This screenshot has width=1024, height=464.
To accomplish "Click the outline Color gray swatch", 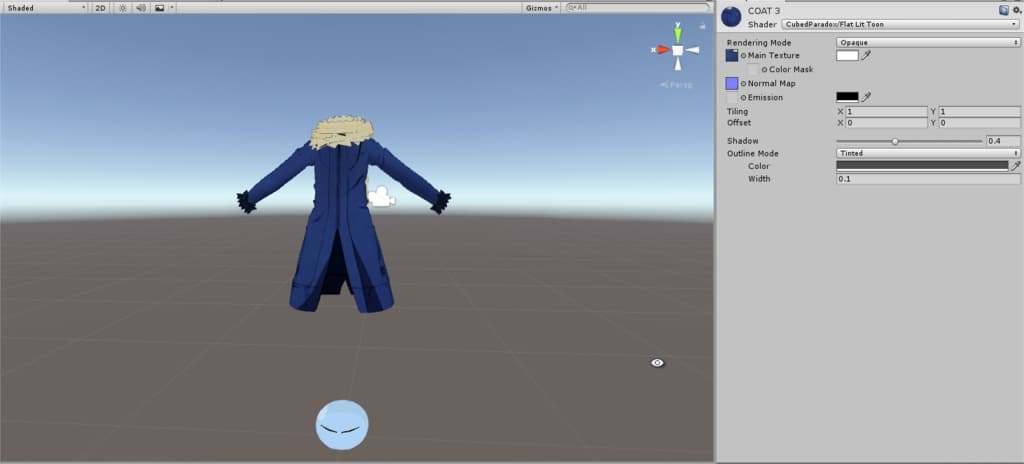I will pos(922,166).
